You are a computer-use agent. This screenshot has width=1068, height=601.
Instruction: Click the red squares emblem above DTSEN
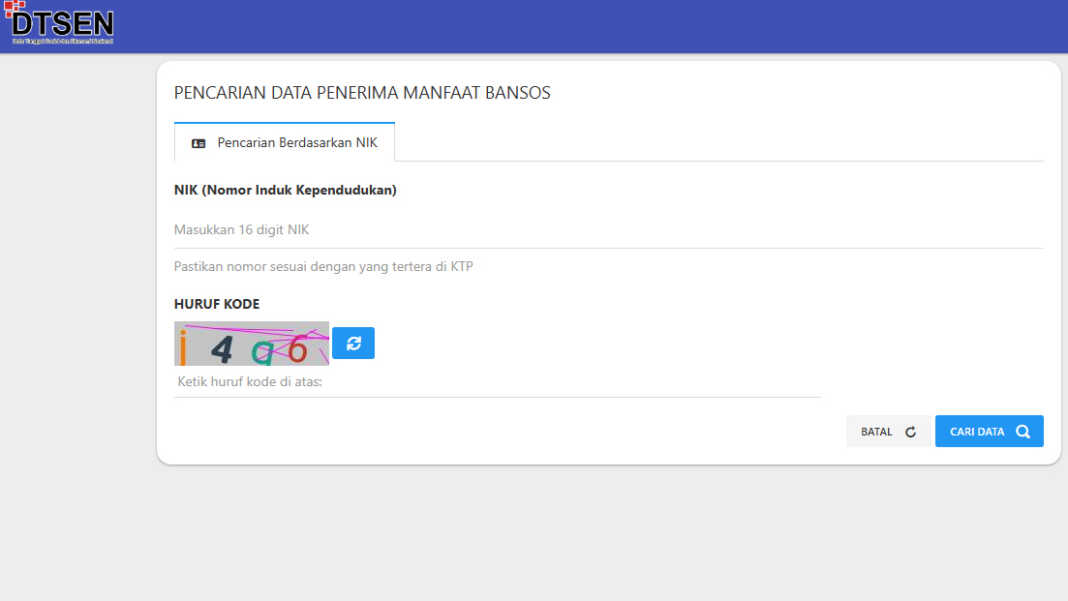tap(14, 8)
